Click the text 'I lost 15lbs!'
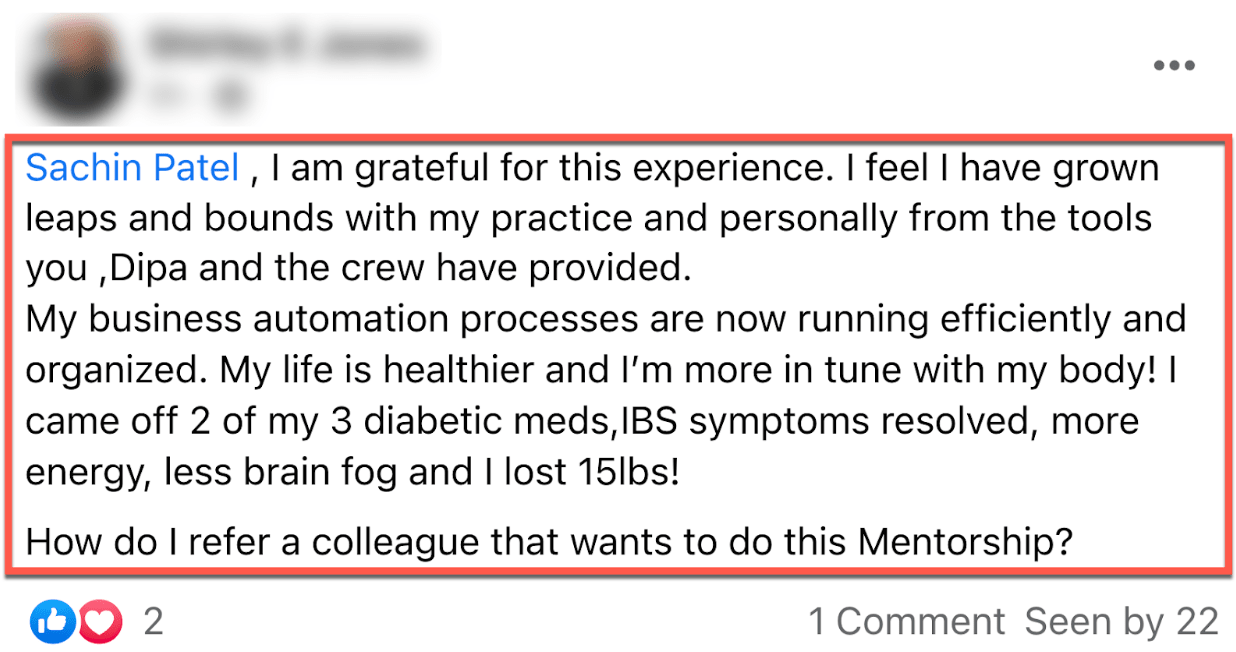This screenshot has width=1236, height=652. (x=582, y=471)
